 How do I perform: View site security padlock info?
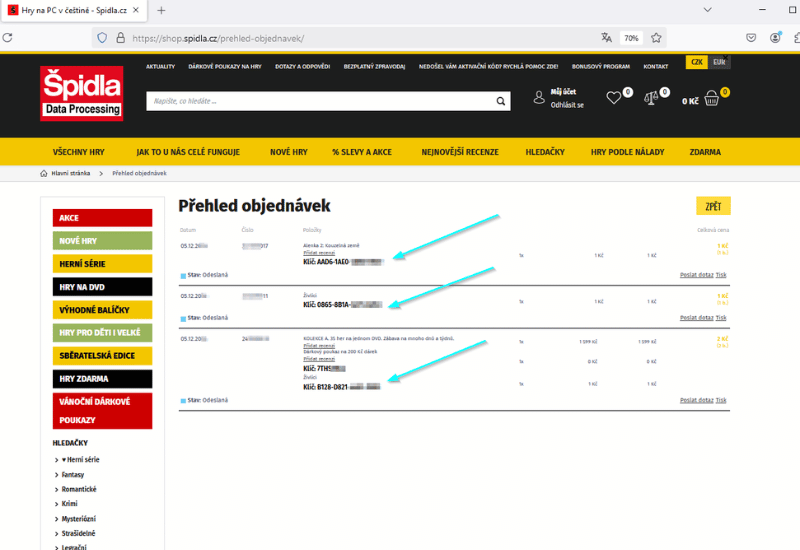120,38
